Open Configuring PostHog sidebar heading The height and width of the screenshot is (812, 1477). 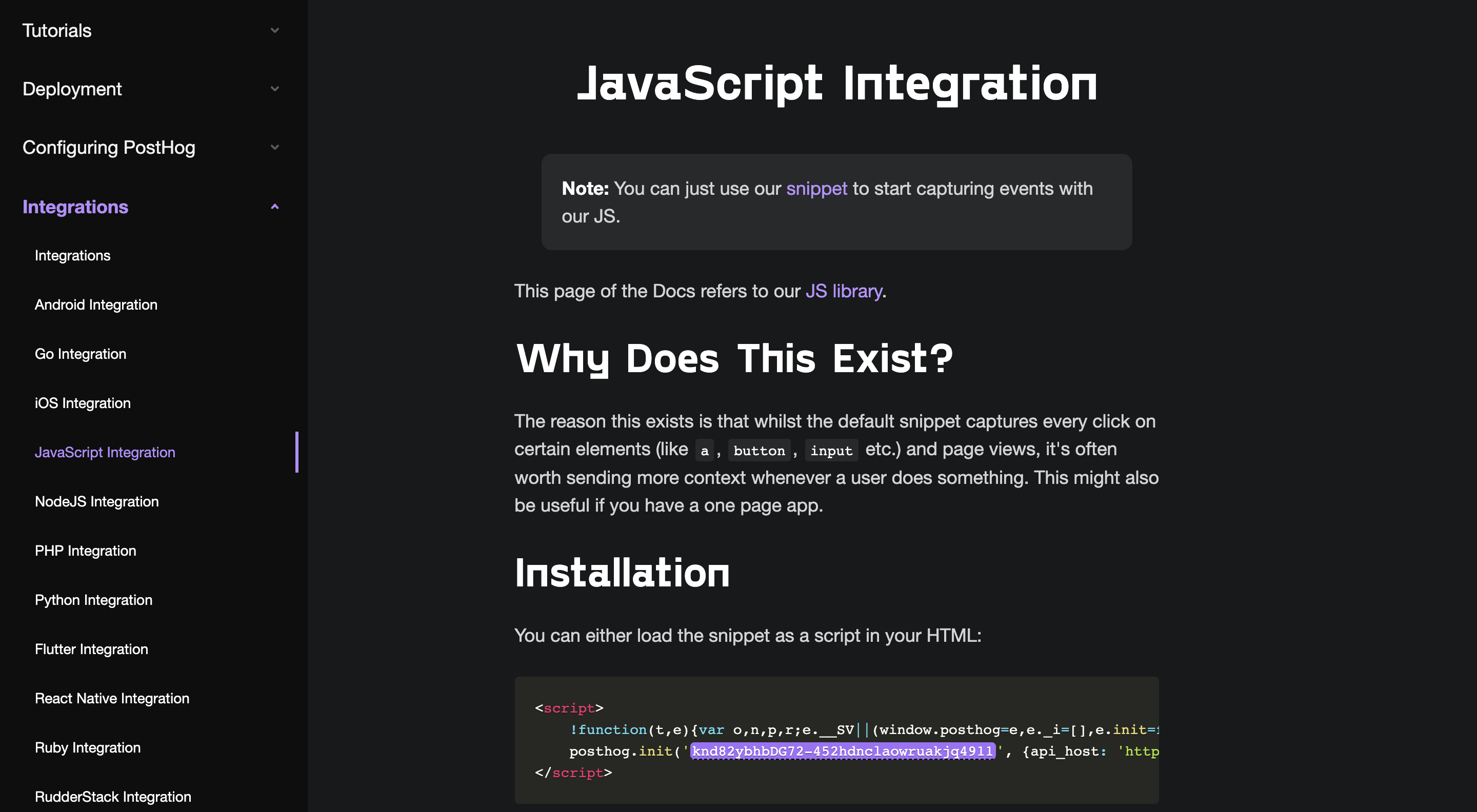pyautogui.click(x=108, y=147)
